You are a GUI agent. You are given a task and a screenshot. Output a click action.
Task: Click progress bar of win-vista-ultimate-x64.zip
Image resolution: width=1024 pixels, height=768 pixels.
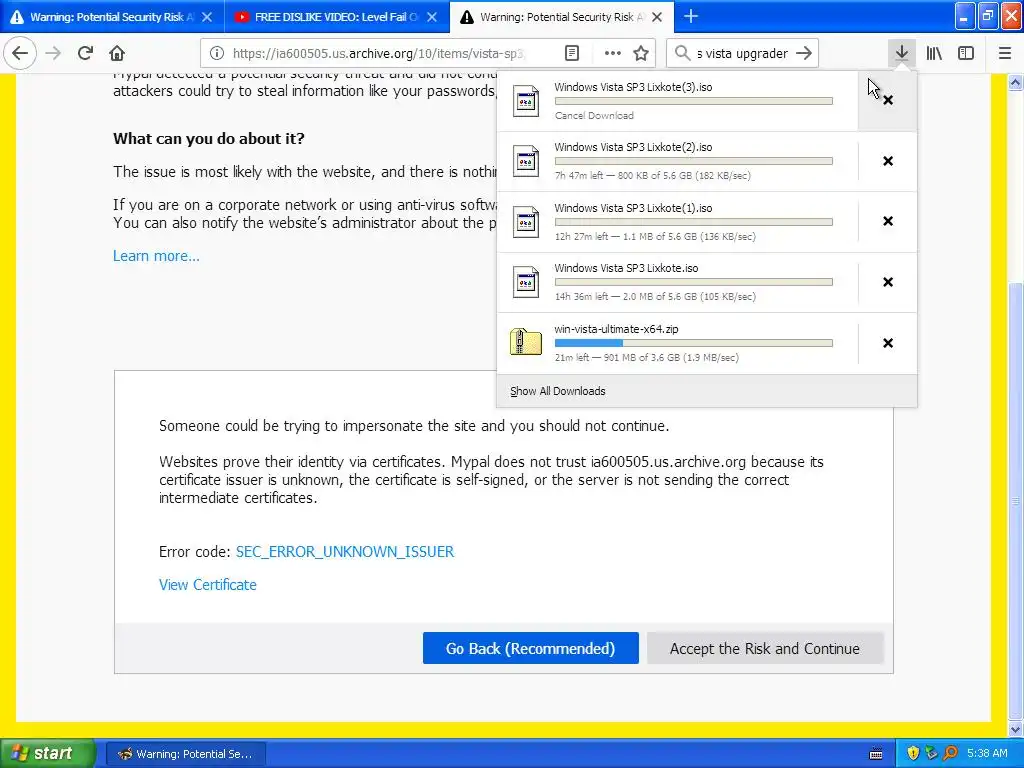coord(694,343)
